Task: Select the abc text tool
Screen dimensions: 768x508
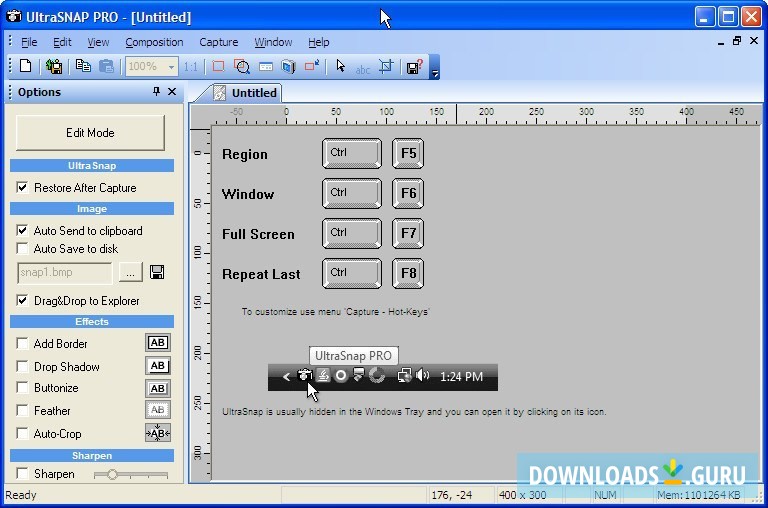Action: 362,69
